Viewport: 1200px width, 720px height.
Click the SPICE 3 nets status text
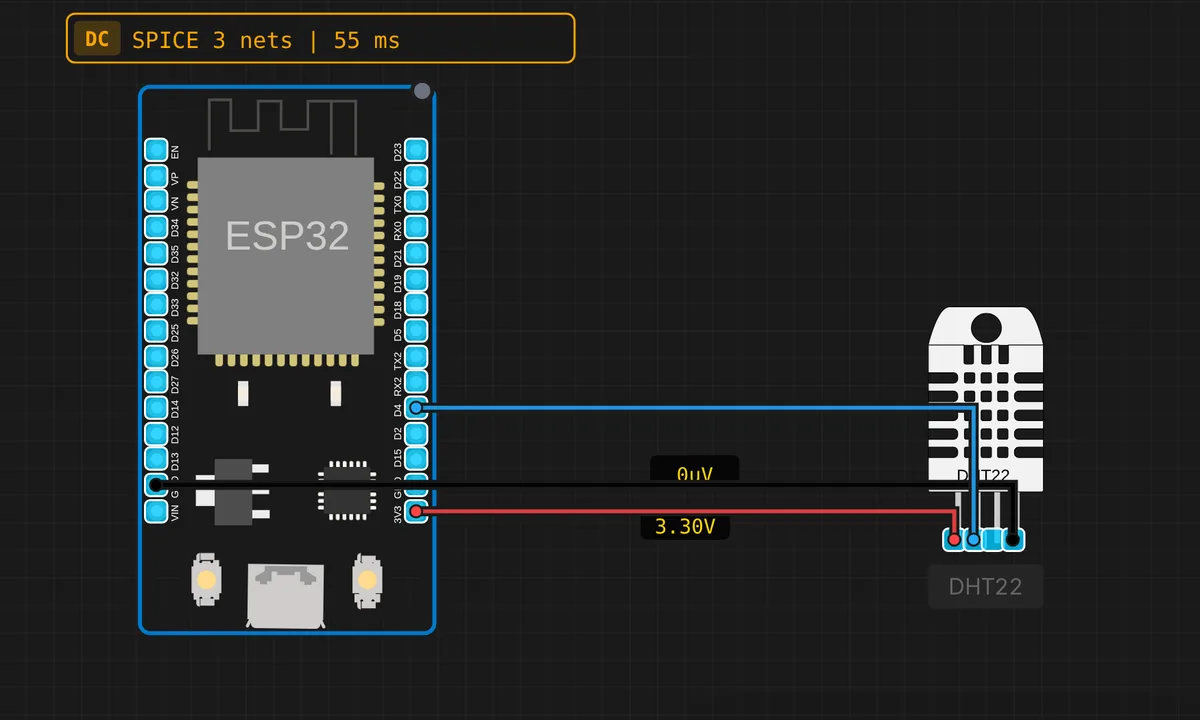[x=265, y=40]
